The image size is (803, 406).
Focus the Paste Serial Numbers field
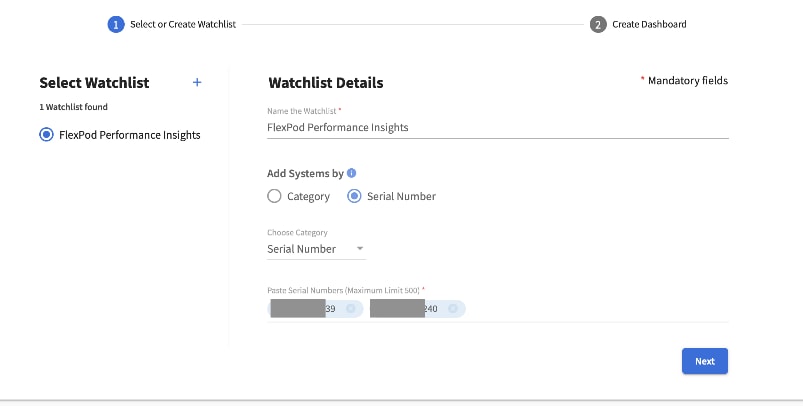pyautogui.click(x=497, y=309)
